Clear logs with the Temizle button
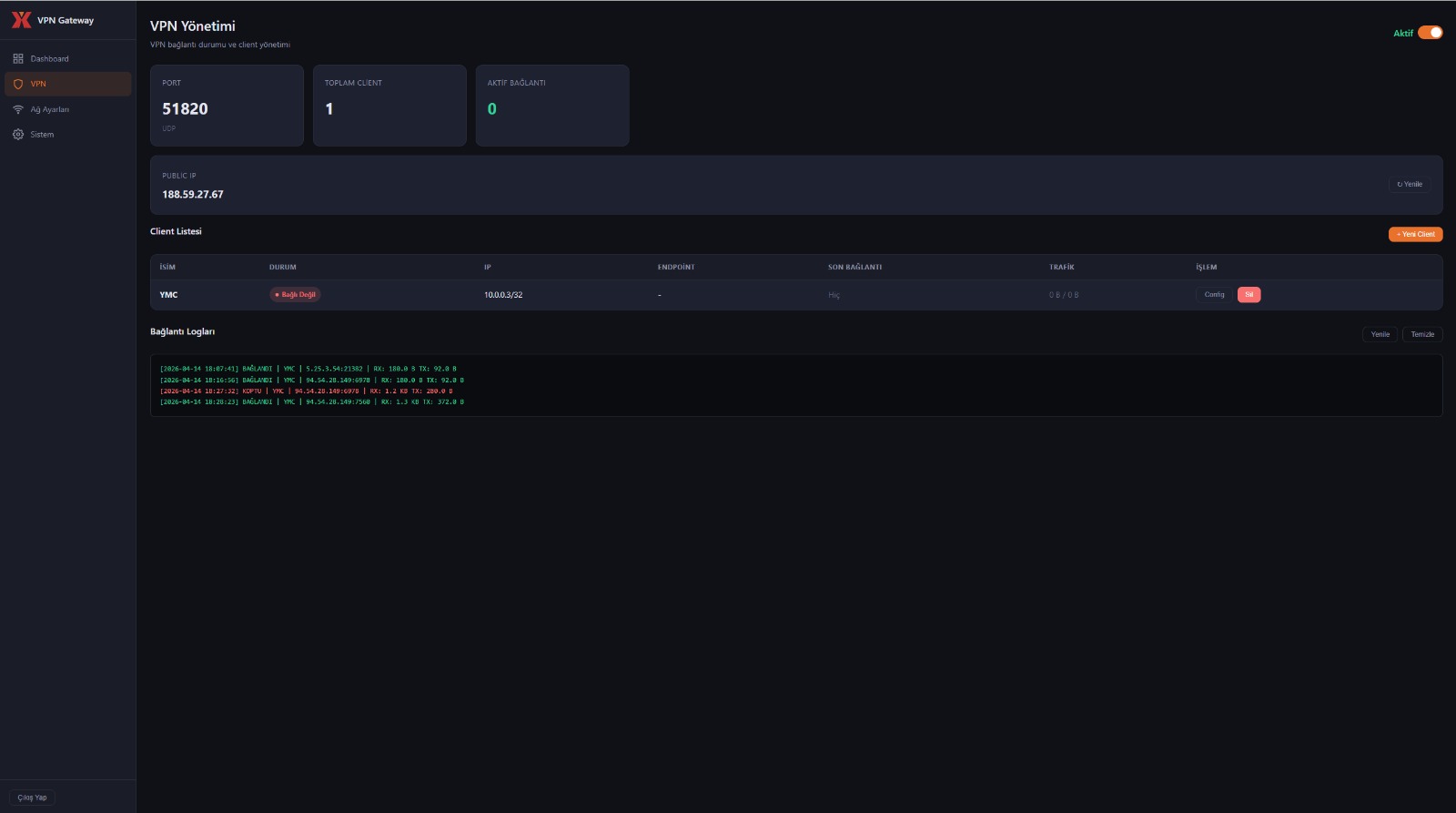This screenshot has width=1456, height=813. click(1422, 334)
